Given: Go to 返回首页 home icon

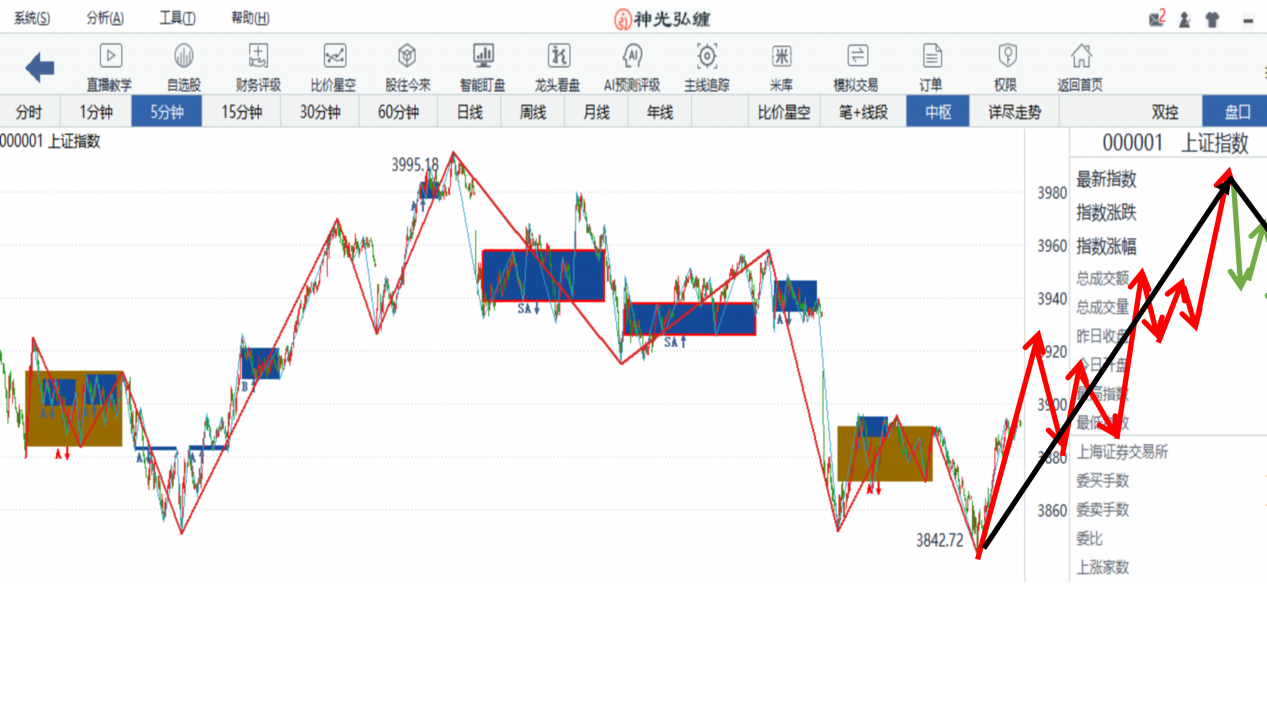Looking at the screenshot, I should 1080,56.
